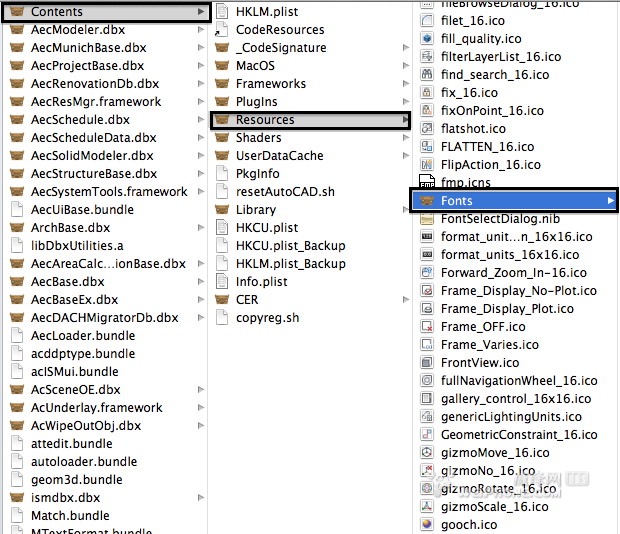The width and height of the screenshot is (620, 534).
Task: Click the FLATTEN_16.ico icon
Action: [x=427, y=147]
